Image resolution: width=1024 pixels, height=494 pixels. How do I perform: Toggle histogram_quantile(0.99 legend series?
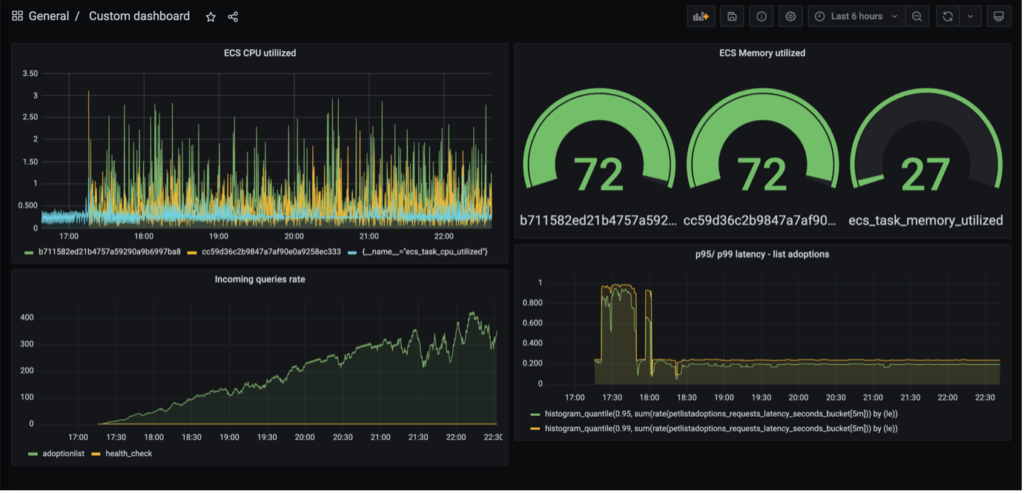721,428
